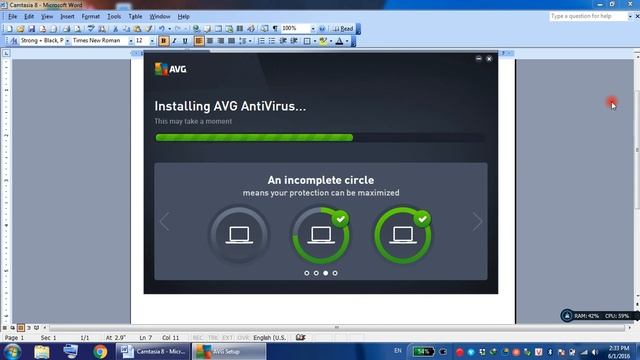Switch to Read layout view
640x360 pixels.
(x=343, y=29)
